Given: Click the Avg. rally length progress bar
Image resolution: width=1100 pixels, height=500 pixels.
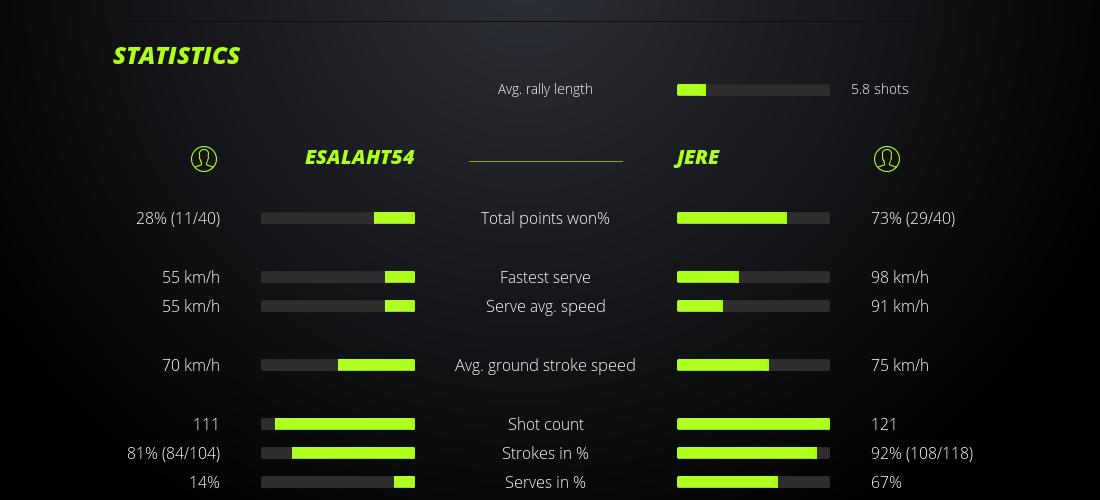Looking at the screenshot, I should click(753, 90).
